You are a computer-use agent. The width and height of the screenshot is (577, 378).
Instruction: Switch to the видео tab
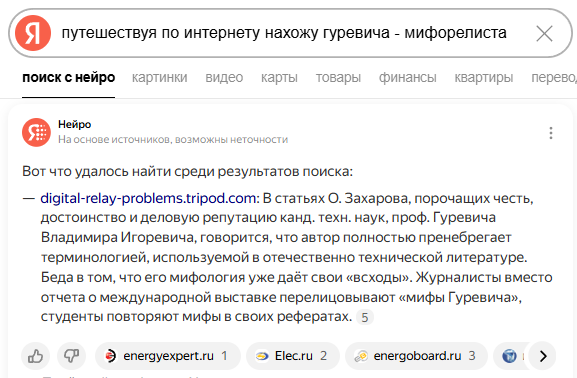tap(224, 77)
